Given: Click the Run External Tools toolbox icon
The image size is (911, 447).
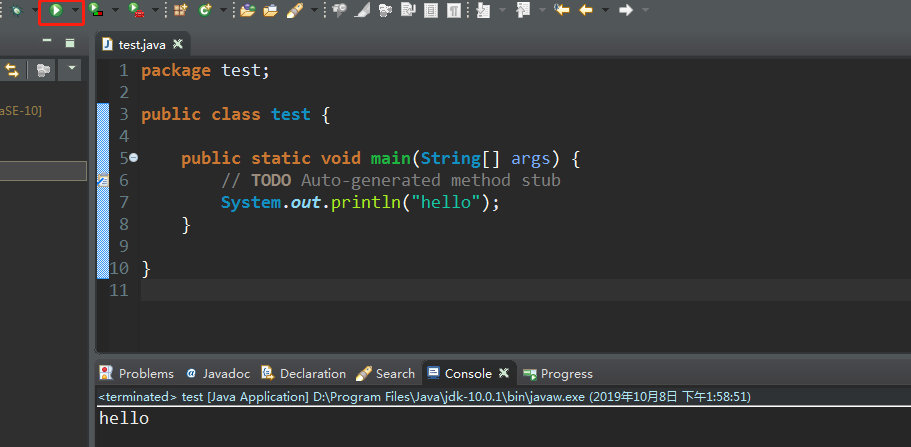Looking at the screenshot, I should tap(136, 10).
